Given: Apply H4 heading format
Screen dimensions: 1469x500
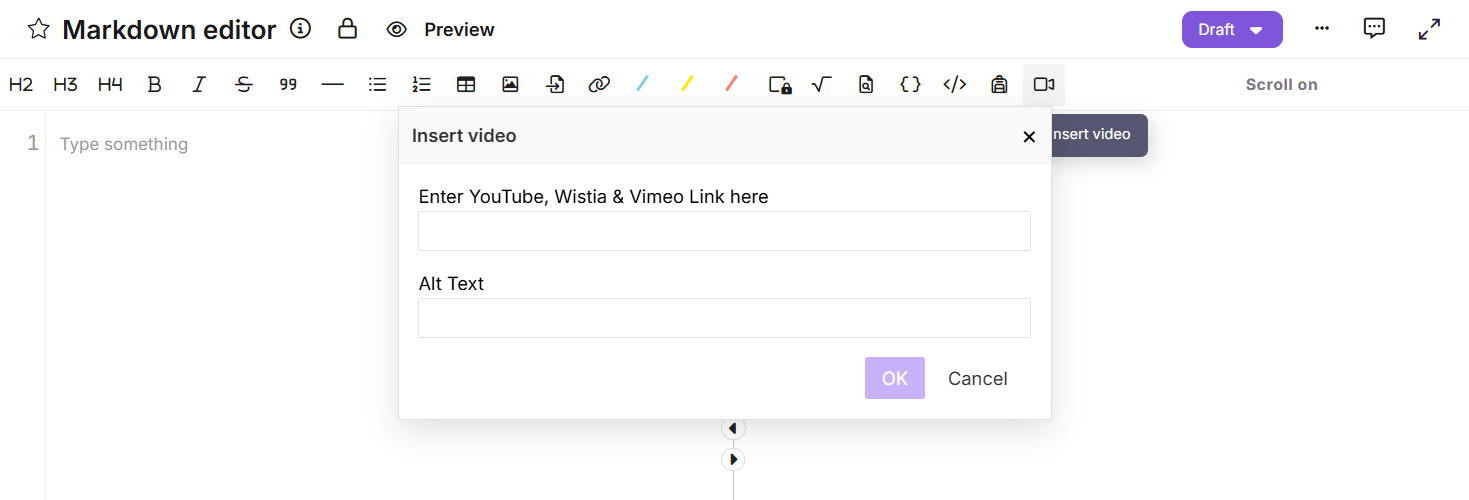Looking at the screenshot, I should (x=110, y=85).
